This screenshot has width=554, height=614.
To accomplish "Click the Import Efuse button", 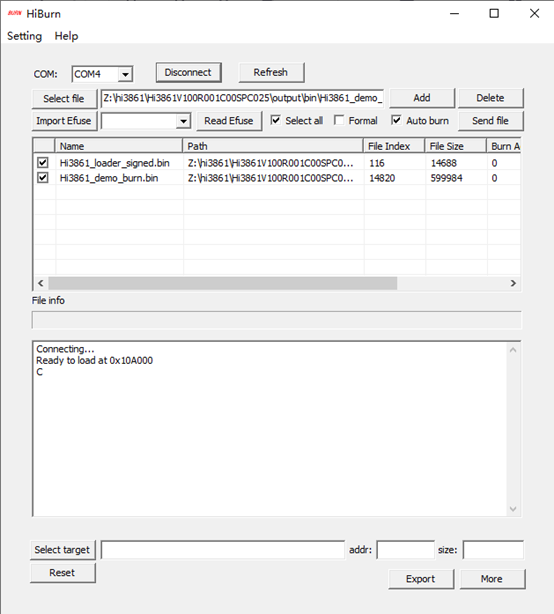I will 64,121.
